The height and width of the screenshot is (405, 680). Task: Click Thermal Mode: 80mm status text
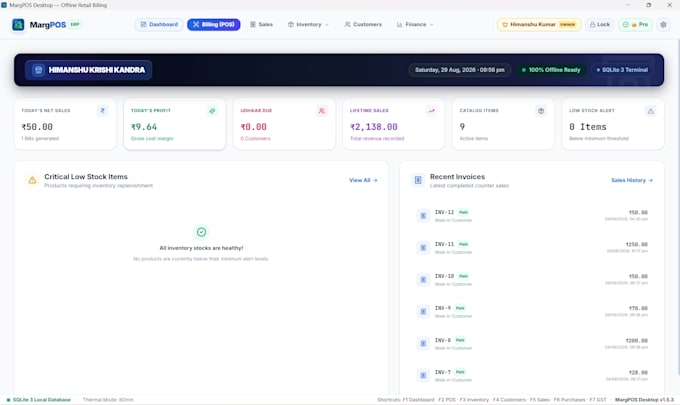coord(108,400)
